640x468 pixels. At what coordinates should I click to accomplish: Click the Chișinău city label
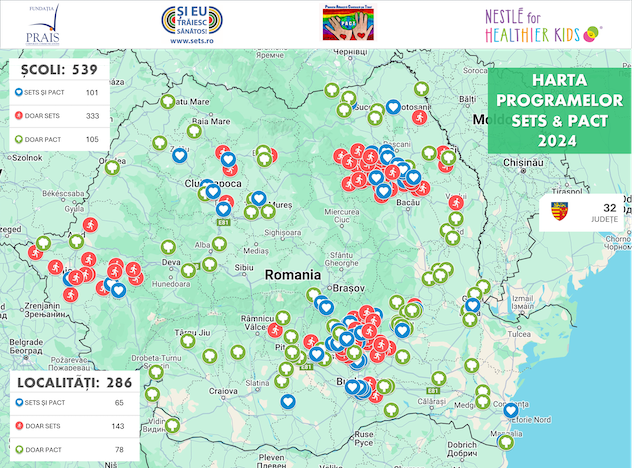pyautogui.click(x=523, y=162)
